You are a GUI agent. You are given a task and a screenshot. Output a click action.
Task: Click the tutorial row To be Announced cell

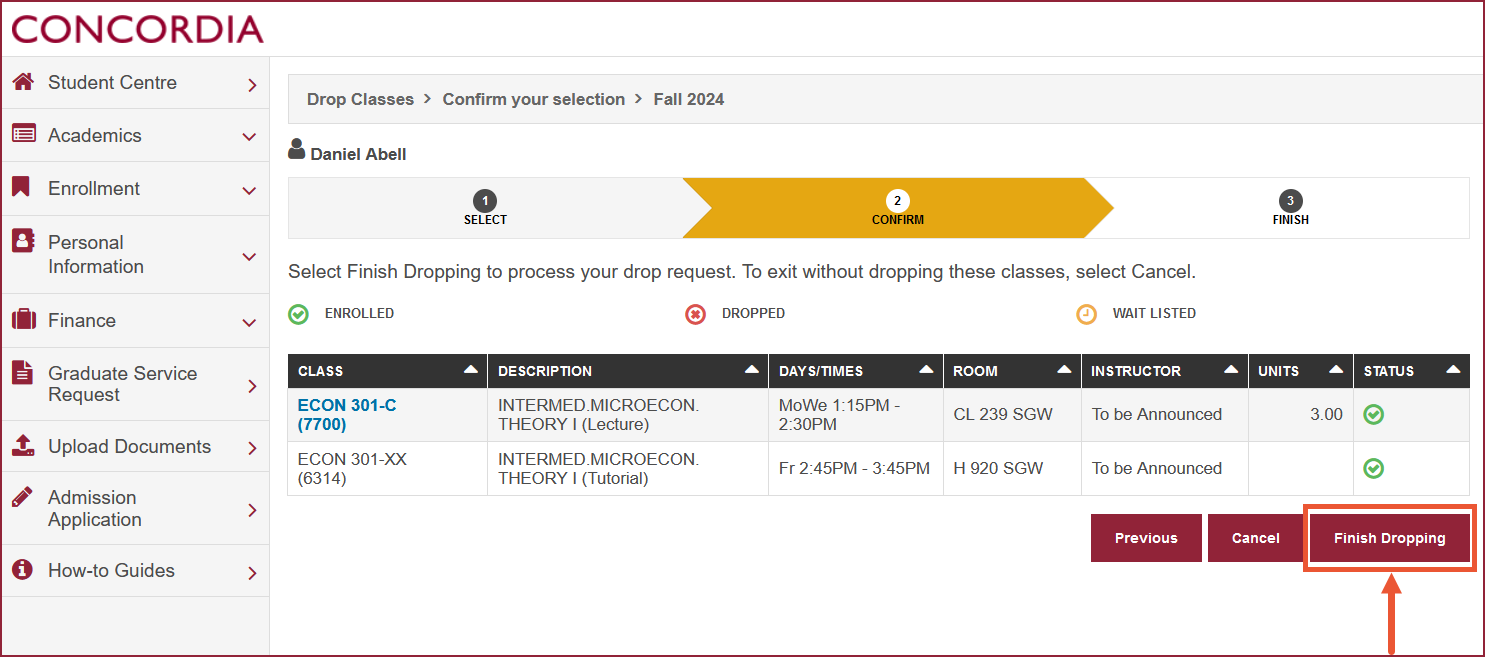click(x=1165, y=468)
